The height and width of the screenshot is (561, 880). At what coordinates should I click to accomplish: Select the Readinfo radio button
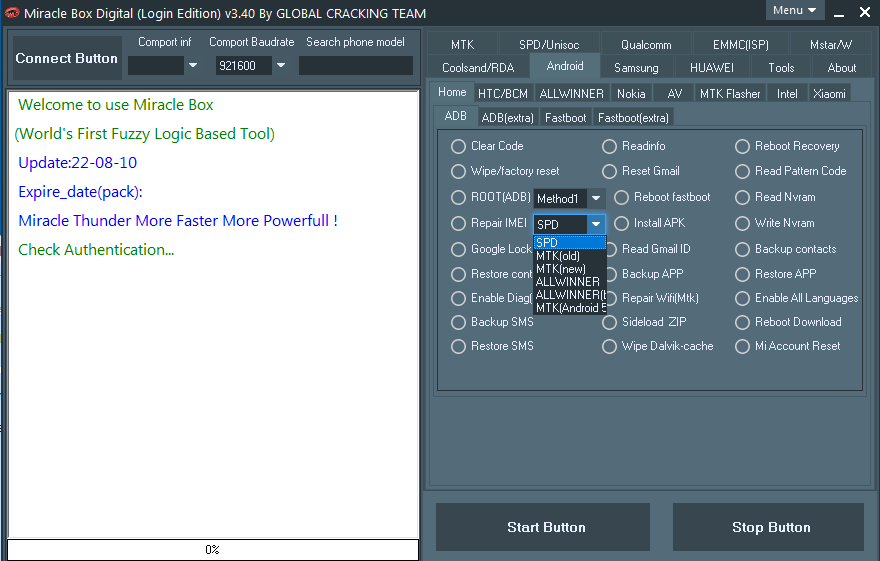coord(609,146)
